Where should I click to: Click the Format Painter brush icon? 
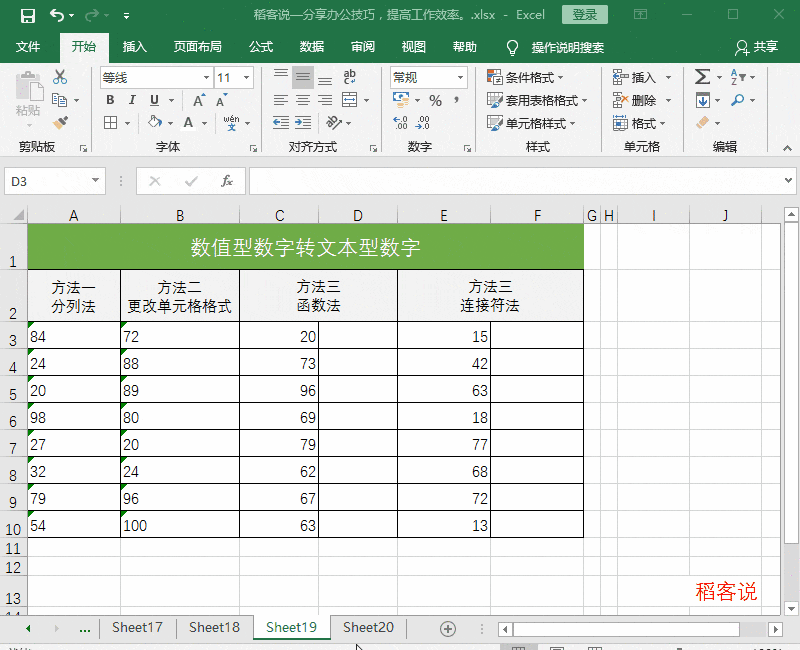tap(60, 122)
